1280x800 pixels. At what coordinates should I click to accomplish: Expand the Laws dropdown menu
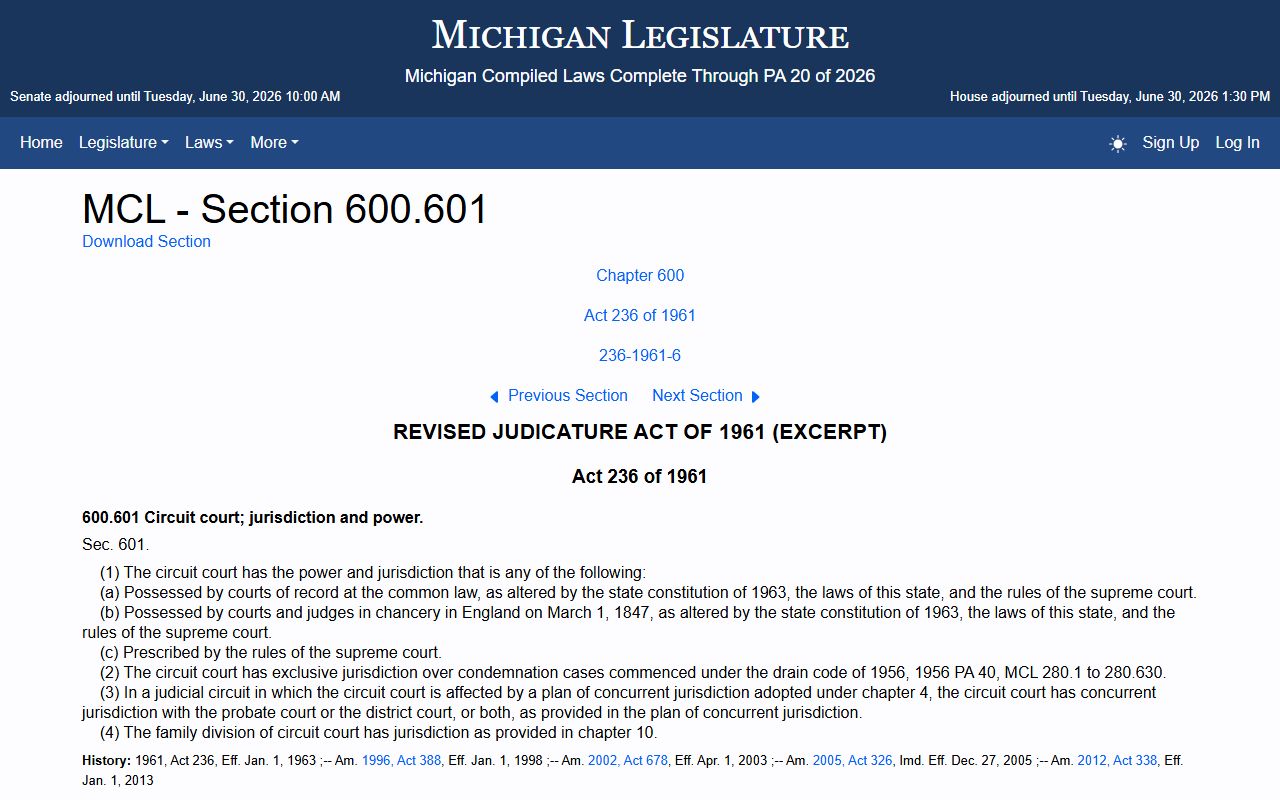pos(209,142)
